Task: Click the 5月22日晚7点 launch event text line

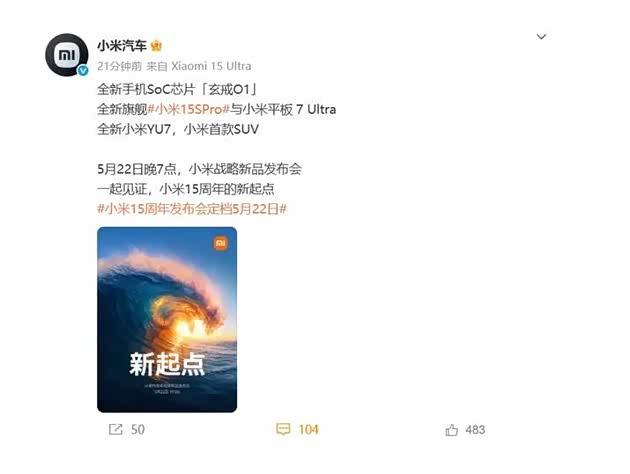Action: pyautogui.click(x=199, y=169)
